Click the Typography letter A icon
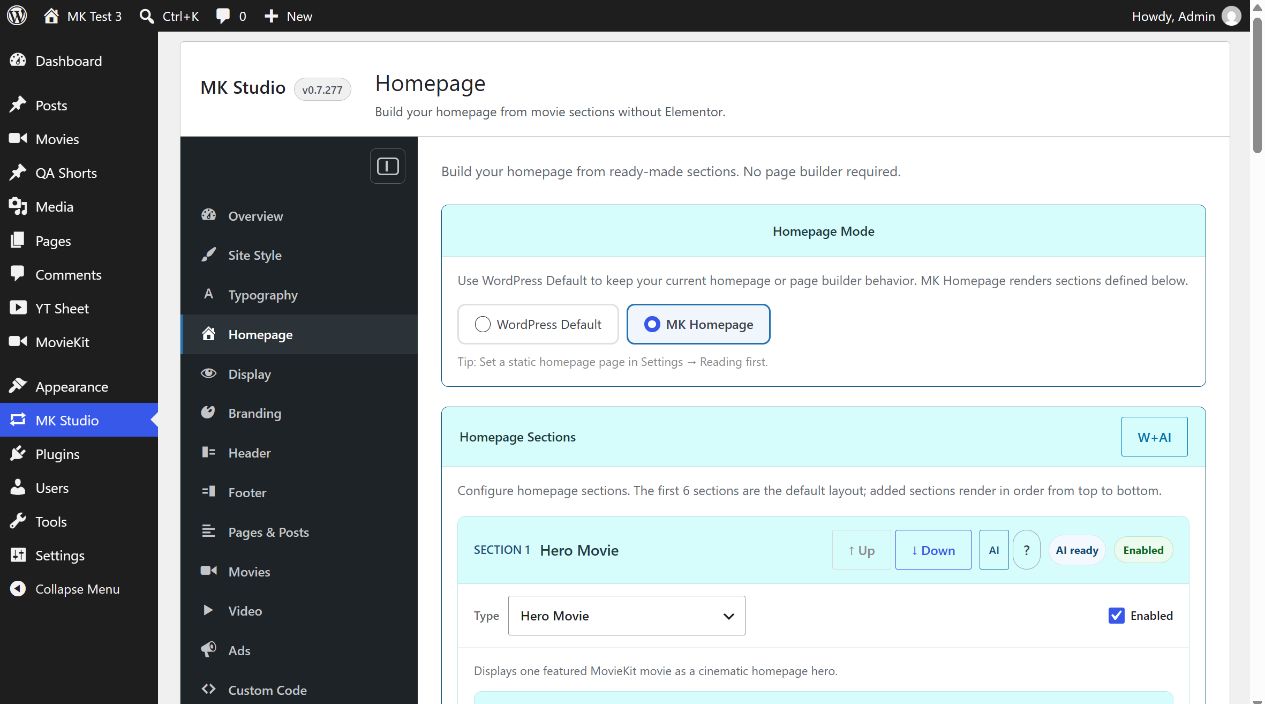Screen dimensions: 1265x704 click(x=209, y=295)
